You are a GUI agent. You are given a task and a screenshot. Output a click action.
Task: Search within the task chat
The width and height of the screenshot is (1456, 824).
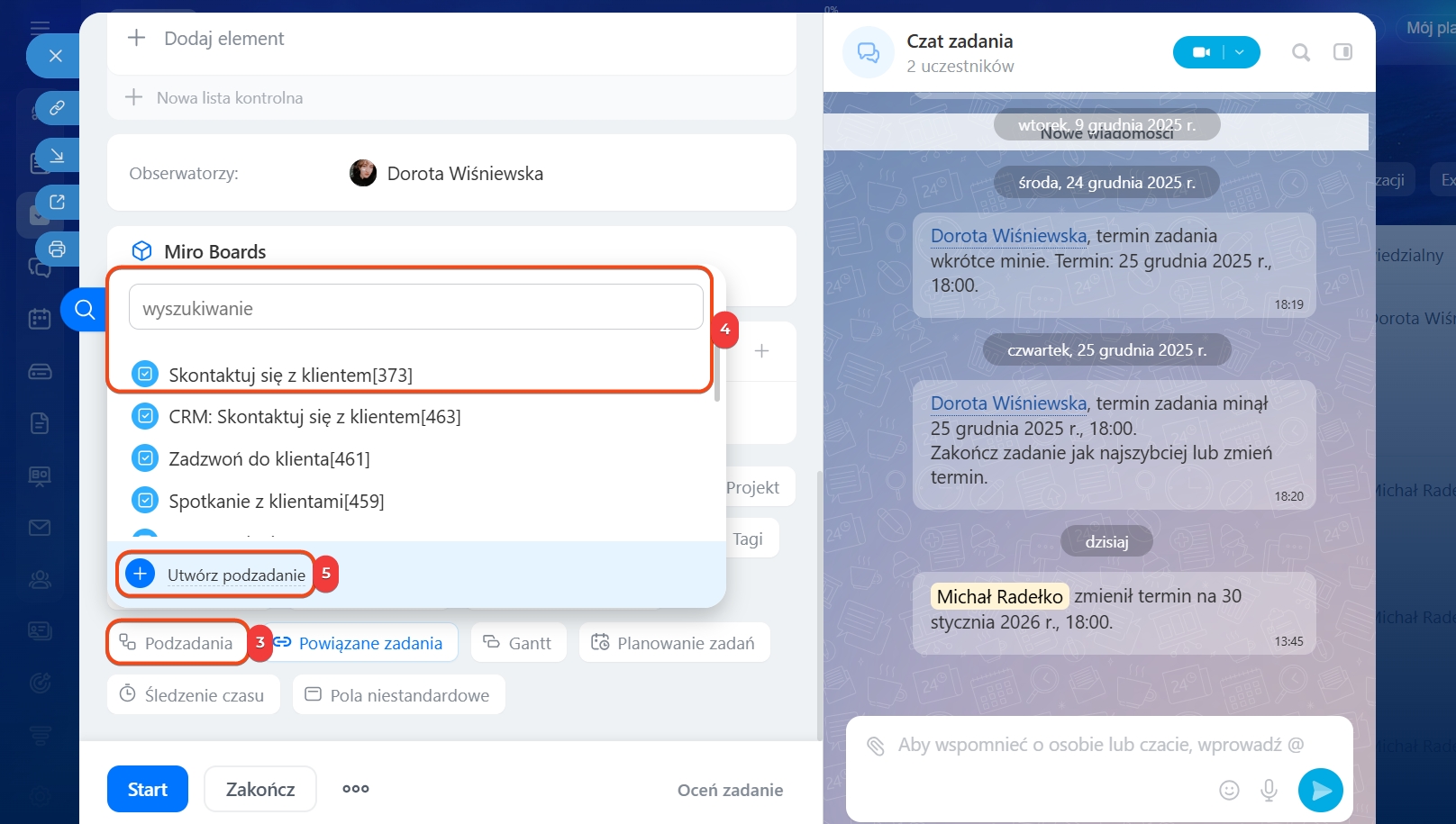click(1301, 52)
